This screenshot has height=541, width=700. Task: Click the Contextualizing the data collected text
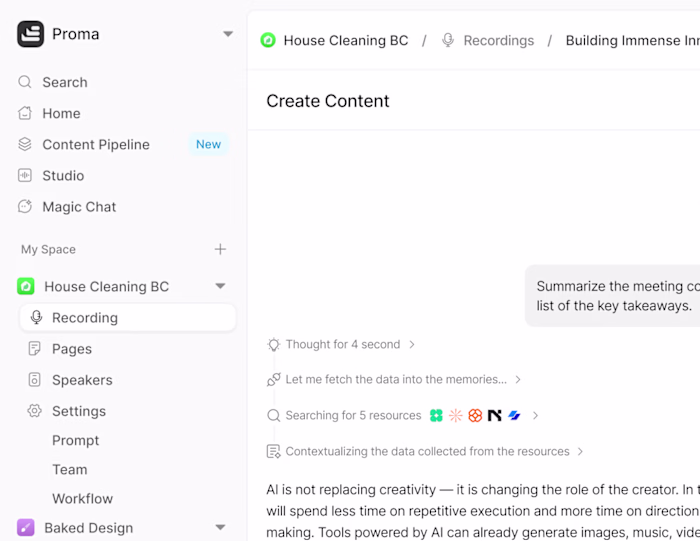click(x=427, y=452)
